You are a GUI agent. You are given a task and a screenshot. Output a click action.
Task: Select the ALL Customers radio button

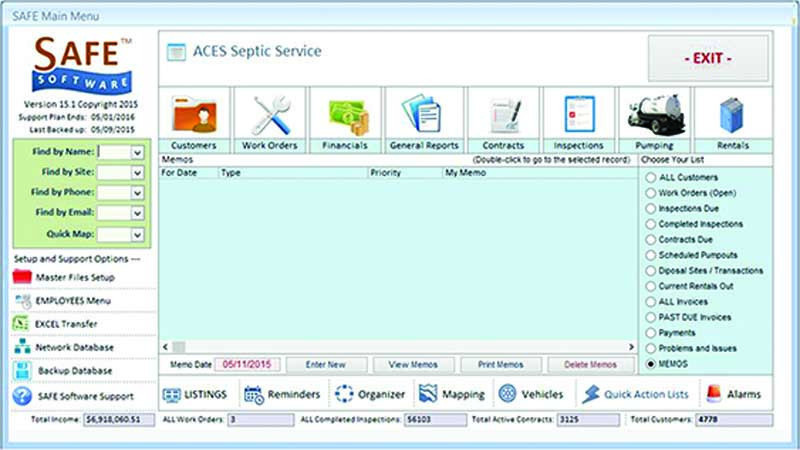[x=651, y=178]
